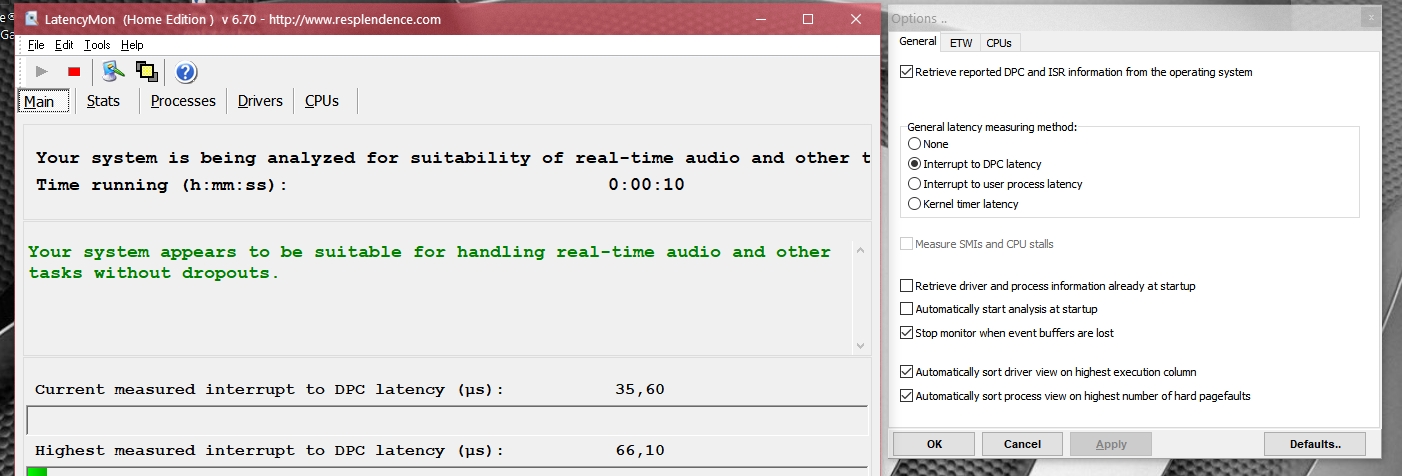This screenshot has height=476, width=1402.
Task: Open help via blue question mark icon
Action: [x=186, y=71]
